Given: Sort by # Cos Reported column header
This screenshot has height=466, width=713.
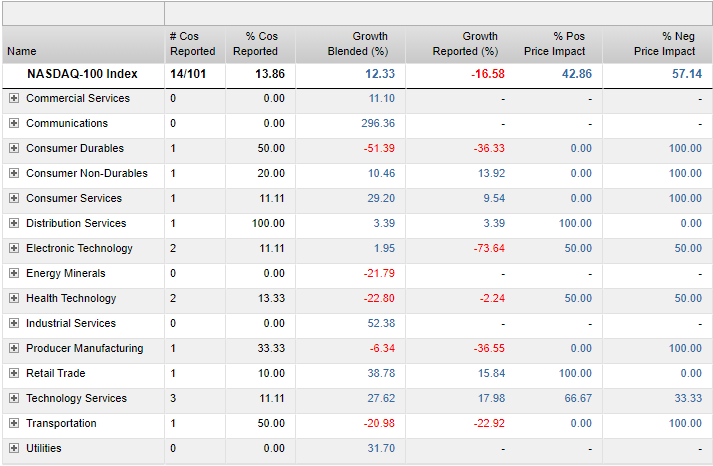Looking at the screenshot, I should click(192, 44).
